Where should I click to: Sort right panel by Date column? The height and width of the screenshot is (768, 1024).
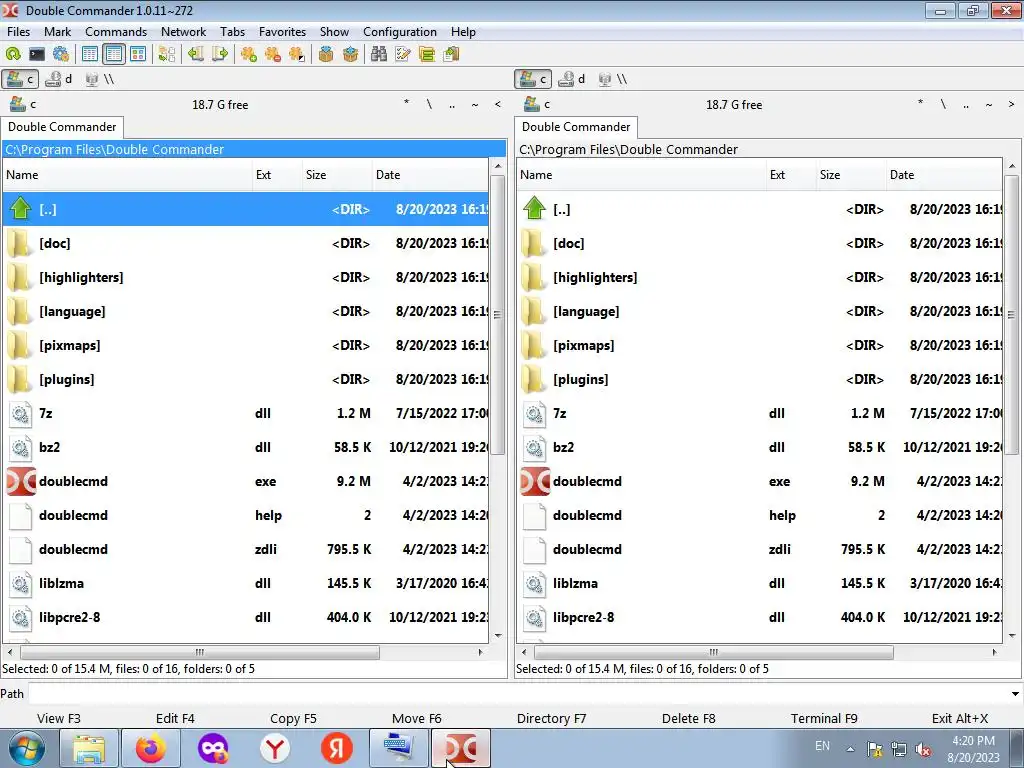944,175
